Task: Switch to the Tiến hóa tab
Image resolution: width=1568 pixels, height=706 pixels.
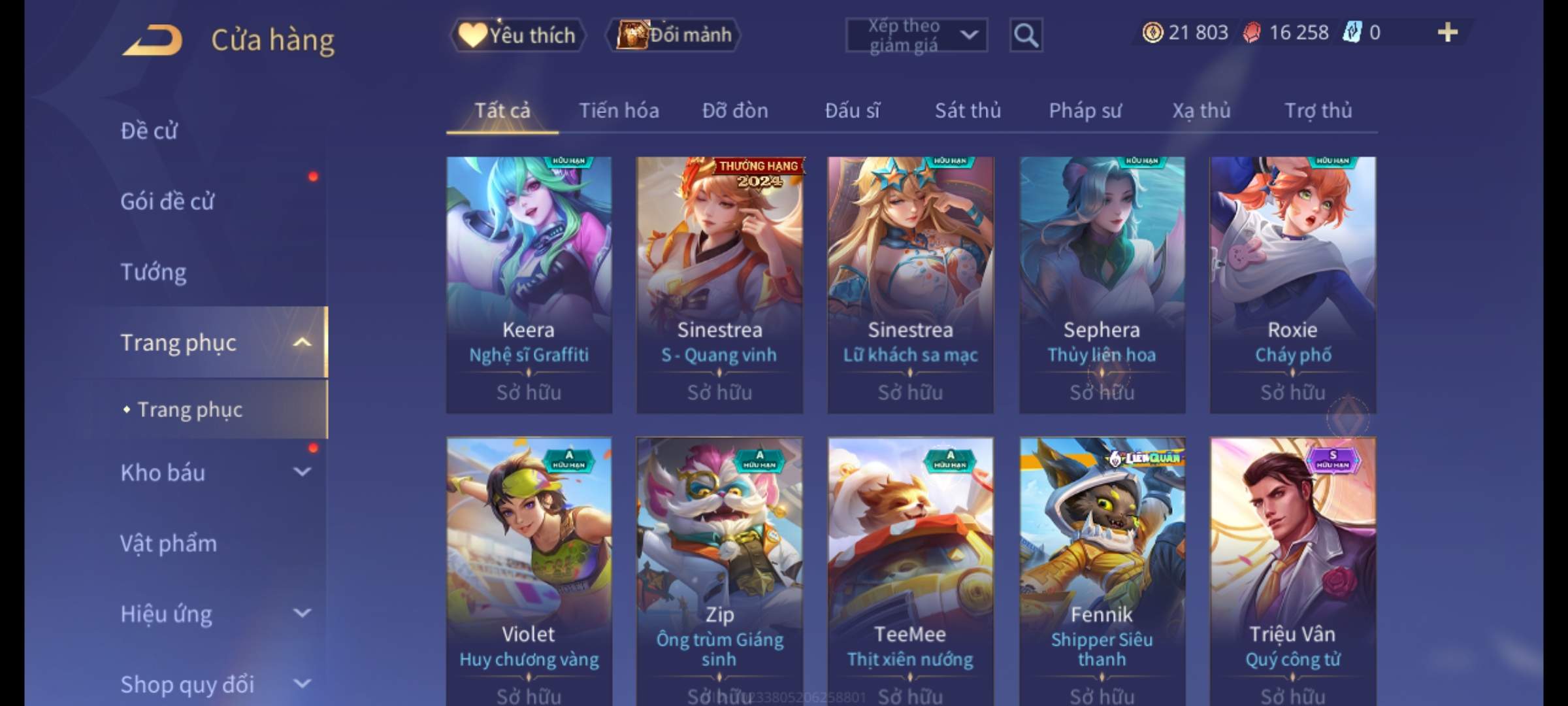Action: (619, 110)
